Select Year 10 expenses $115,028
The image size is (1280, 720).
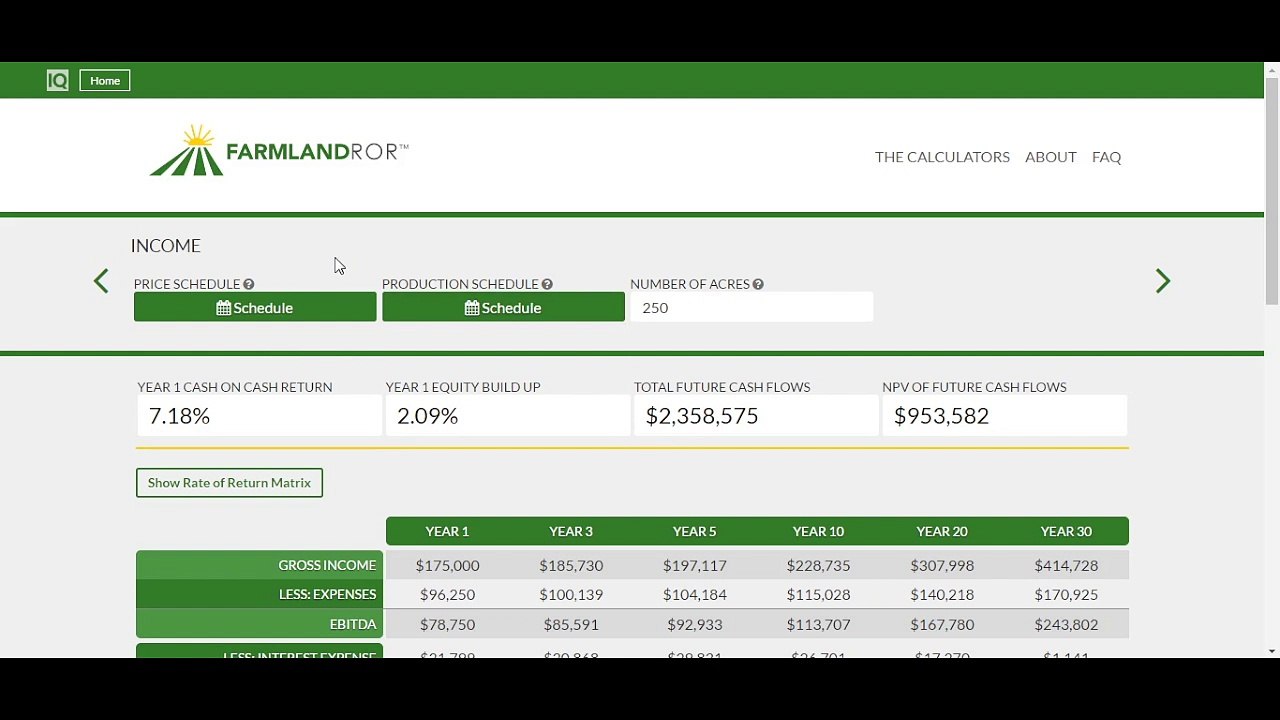(818, 594)
